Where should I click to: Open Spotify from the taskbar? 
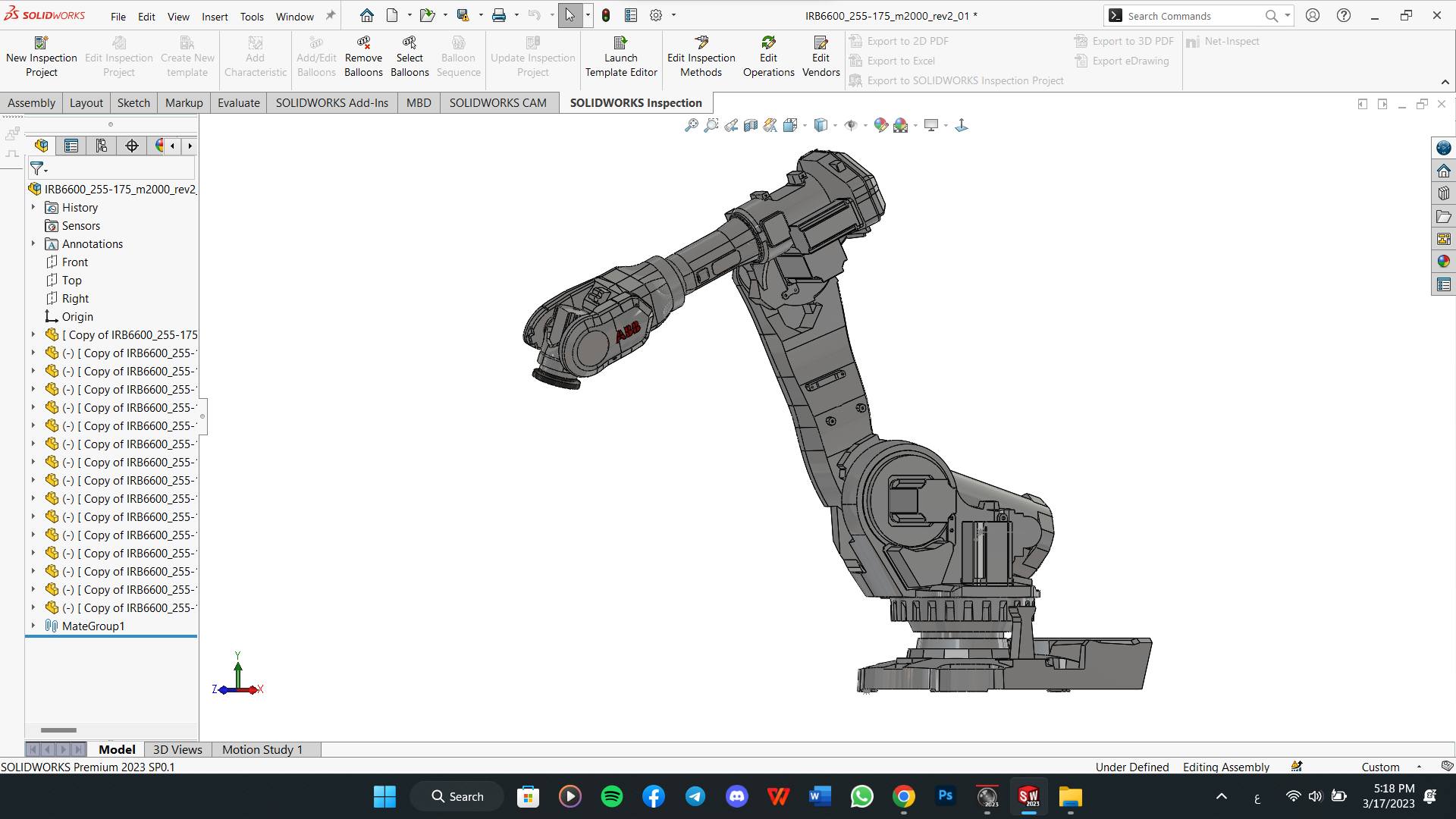pyautogui.click(x=612, y=796)
